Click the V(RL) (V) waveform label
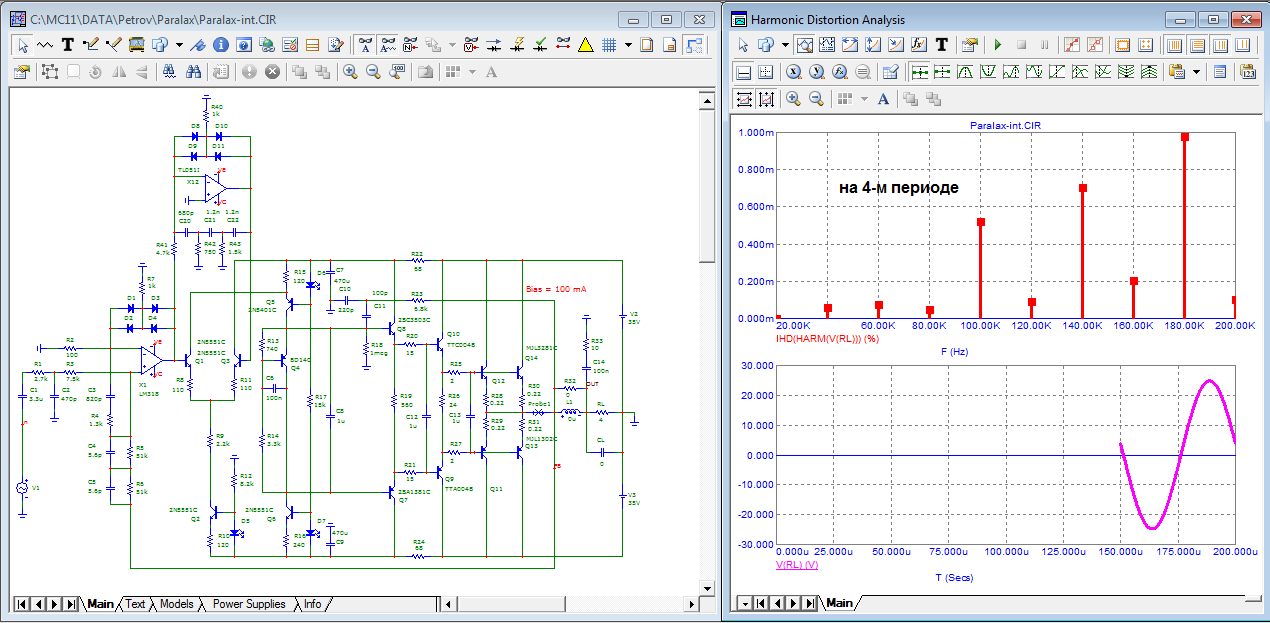Screen dimensions: 1270x623 click(x=797, y=565)
